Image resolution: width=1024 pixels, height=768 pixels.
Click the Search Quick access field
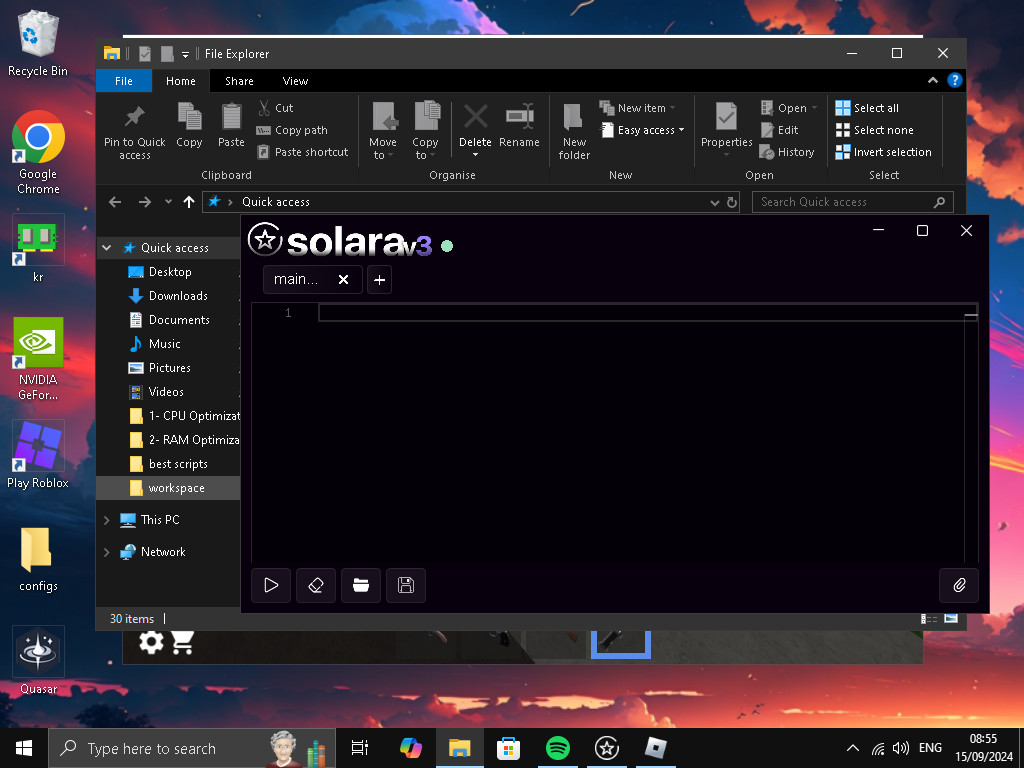[x=853, y=202]
